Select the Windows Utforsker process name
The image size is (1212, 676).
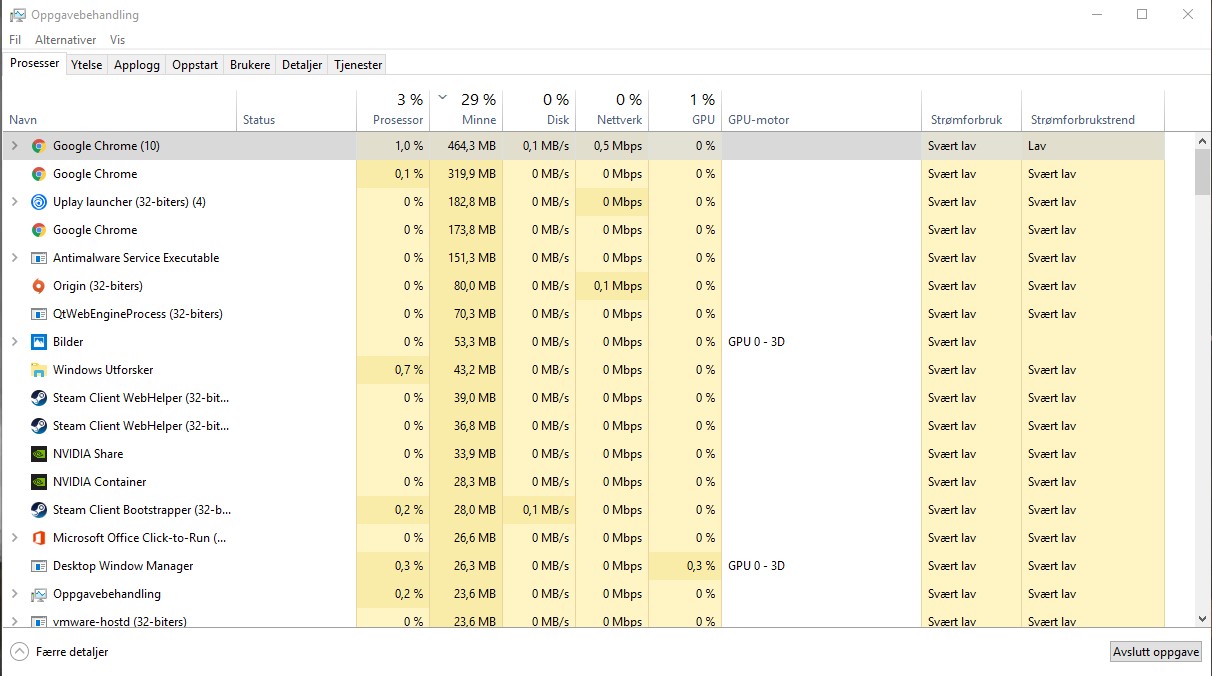[103, 370]
